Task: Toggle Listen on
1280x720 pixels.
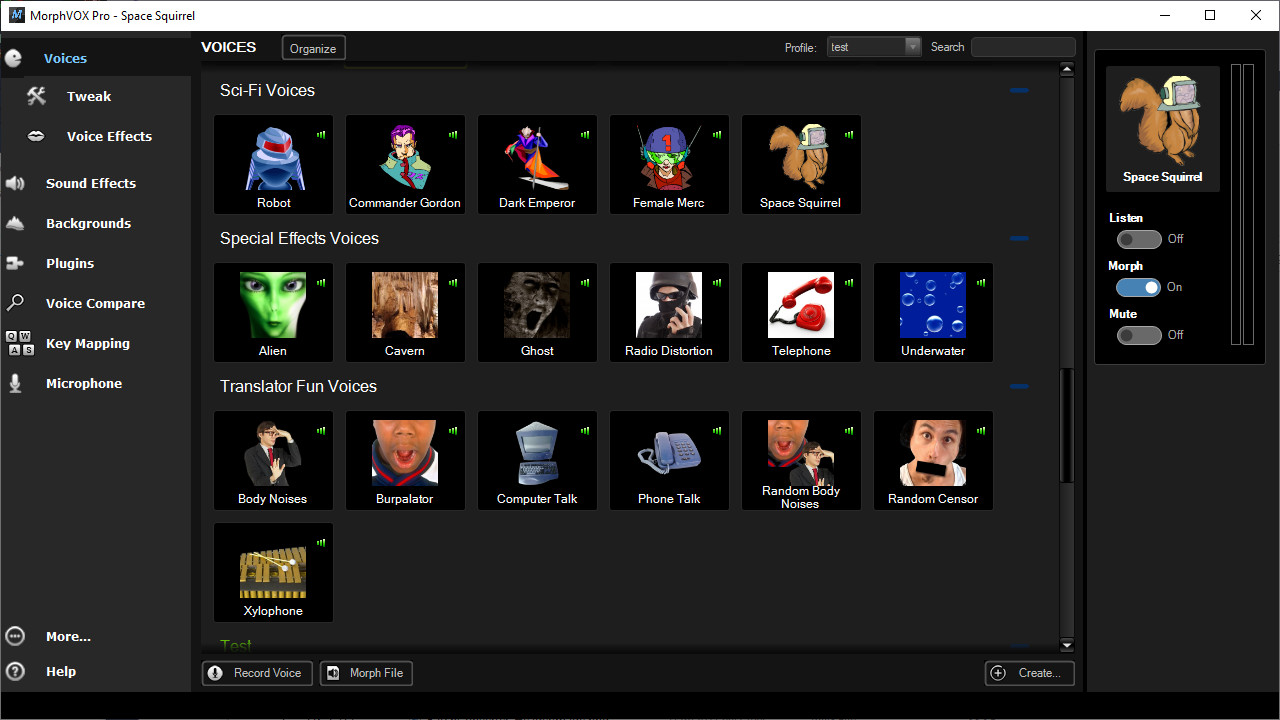Action: point(1139,239)
